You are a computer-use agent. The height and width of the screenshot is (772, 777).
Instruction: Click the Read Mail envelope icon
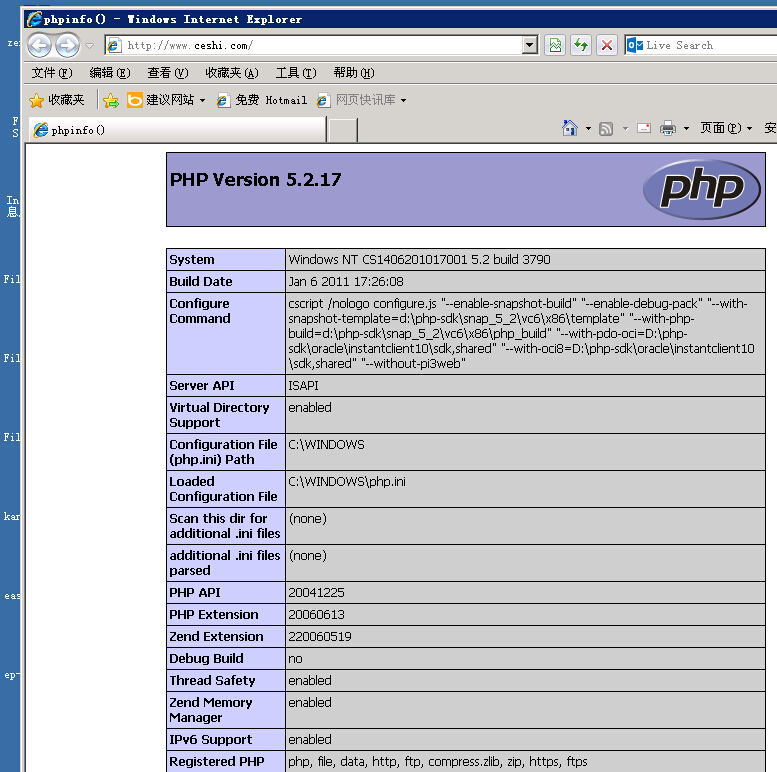pos(643,128)
